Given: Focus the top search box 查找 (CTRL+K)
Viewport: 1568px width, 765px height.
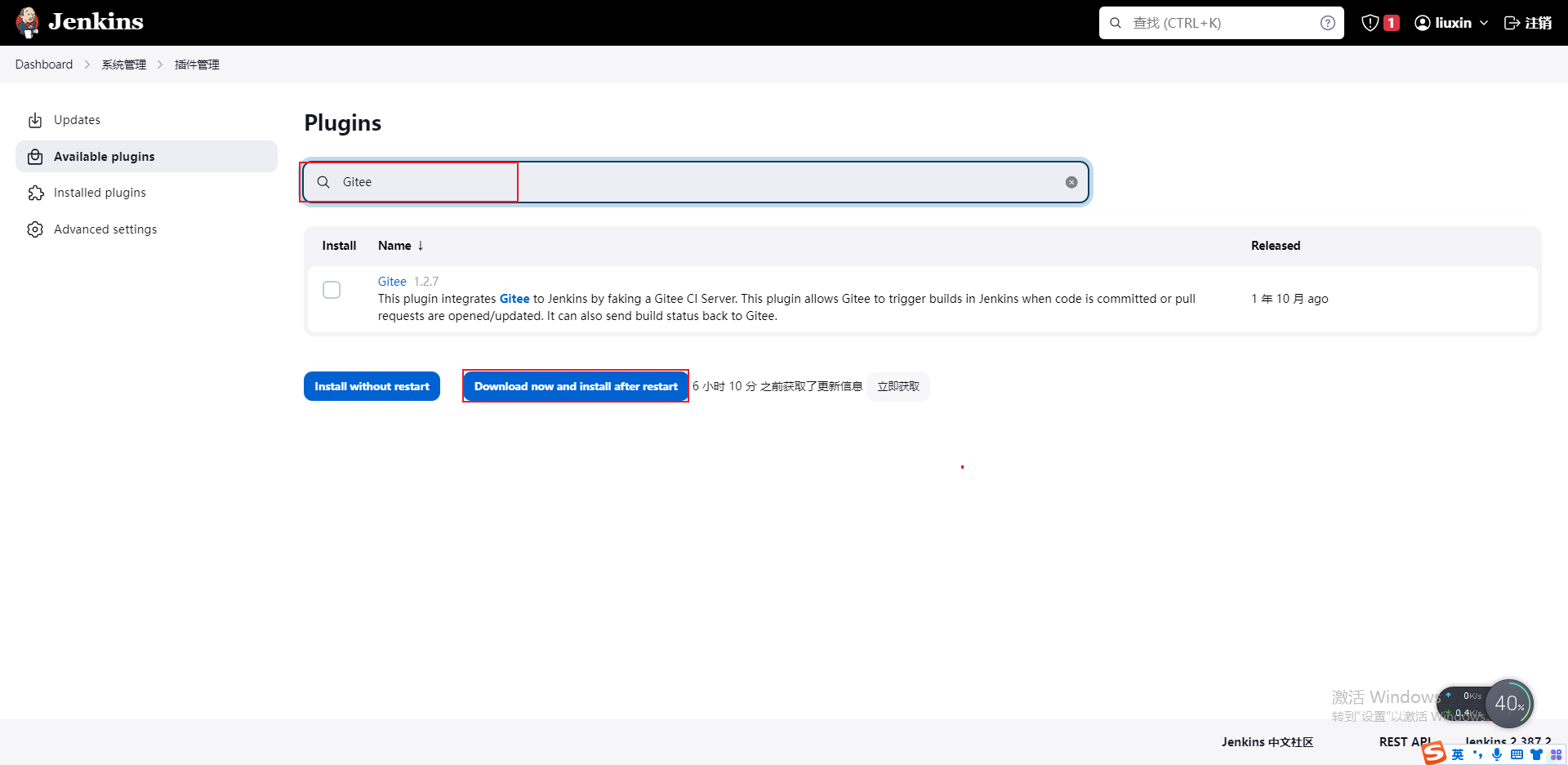Looking at the screenshot, I should [x=1221, y=23].
